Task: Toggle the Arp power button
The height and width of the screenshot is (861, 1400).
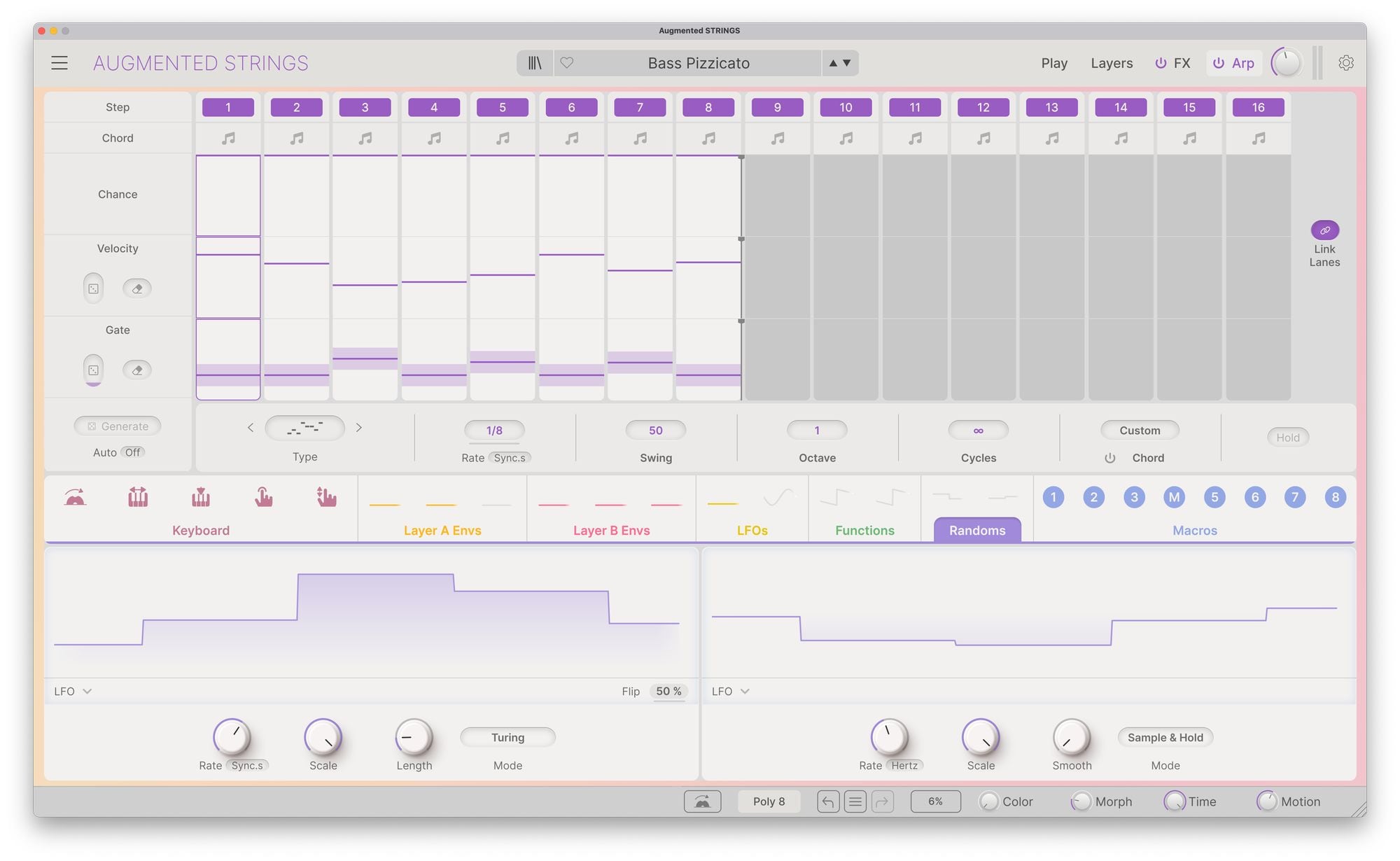Action: tap(1219, 63)
